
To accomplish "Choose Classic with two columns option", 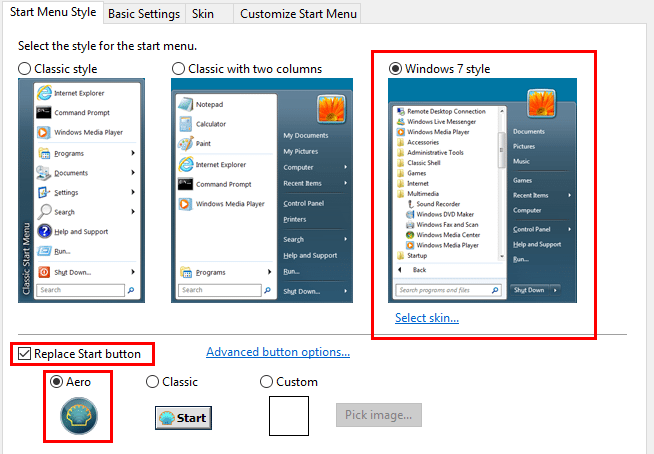I will (x=179, y=68).
